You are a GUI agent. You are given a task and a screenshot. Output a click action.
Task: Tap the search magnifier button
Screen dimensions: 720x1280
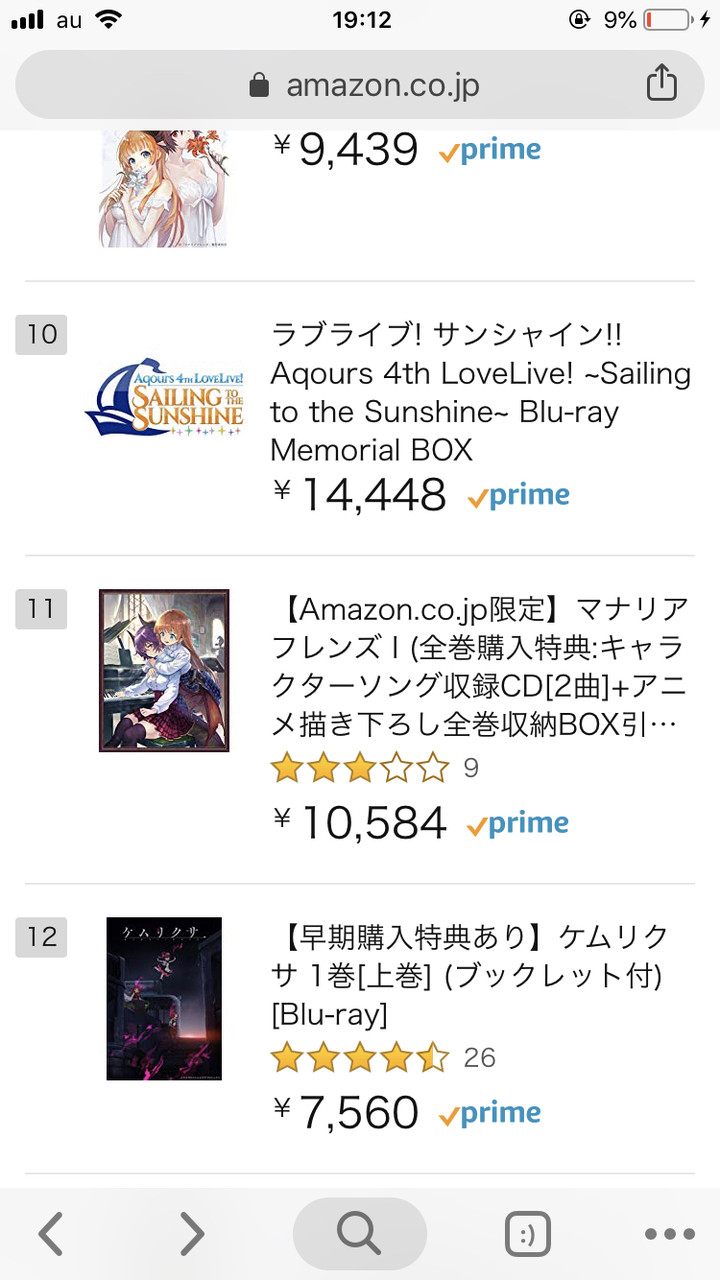(359, 1234)
